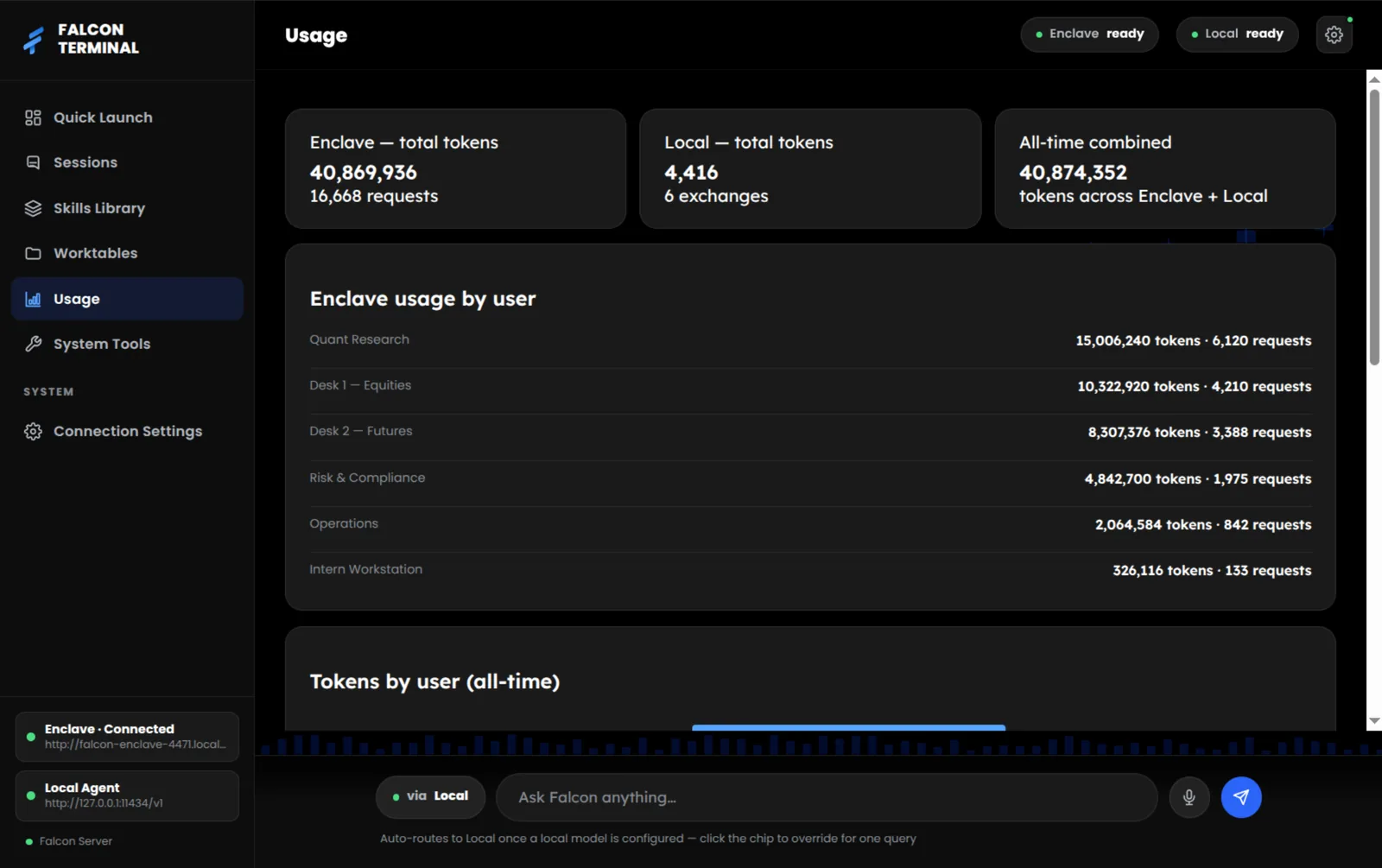This screenshot has height=868, width=1382.
Task: Click the Worktables folder icon
Action: coord(33,253)
